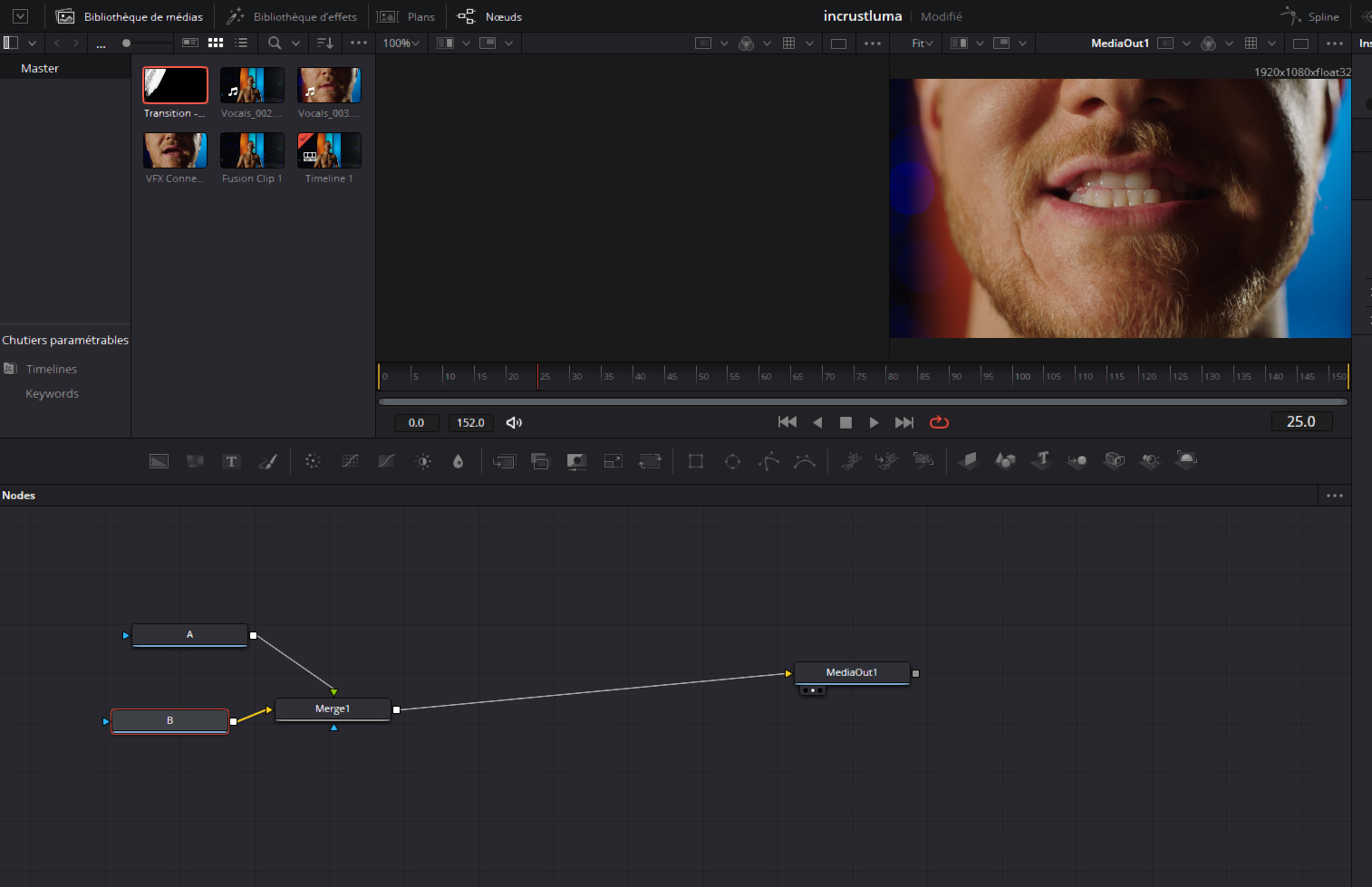
Task: Open the Fit zoom dropdown in right viewer
Action: click(923, 43)
